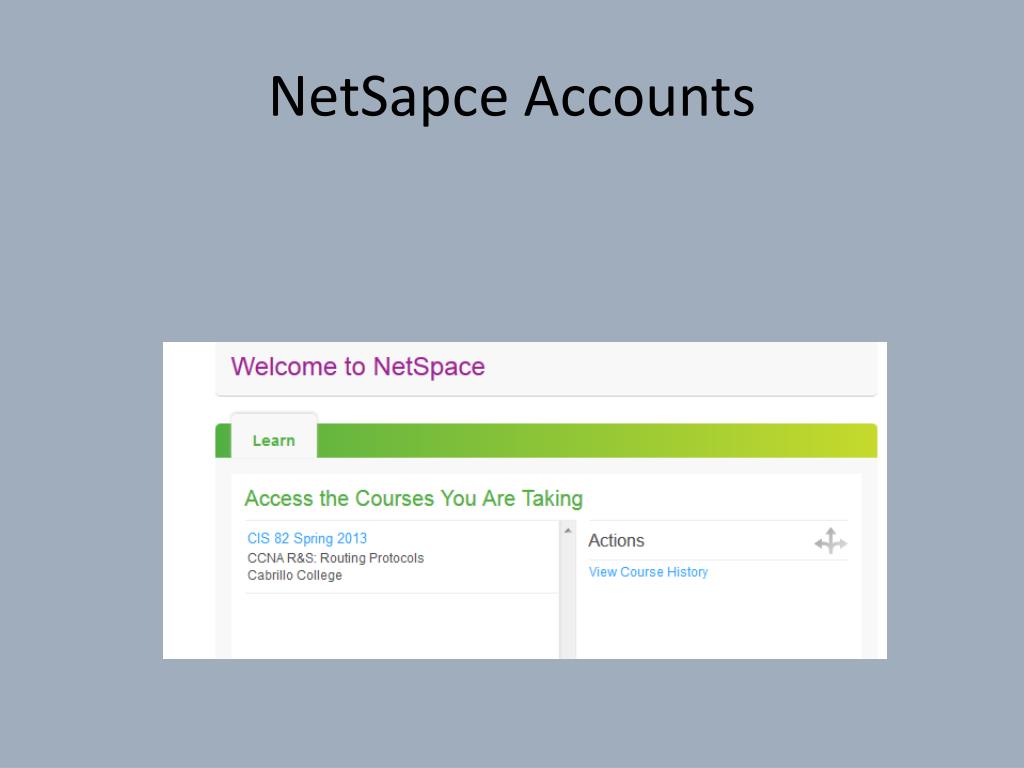
Task: Click empty area under View Course History
Action: click(x=718, y=619)
